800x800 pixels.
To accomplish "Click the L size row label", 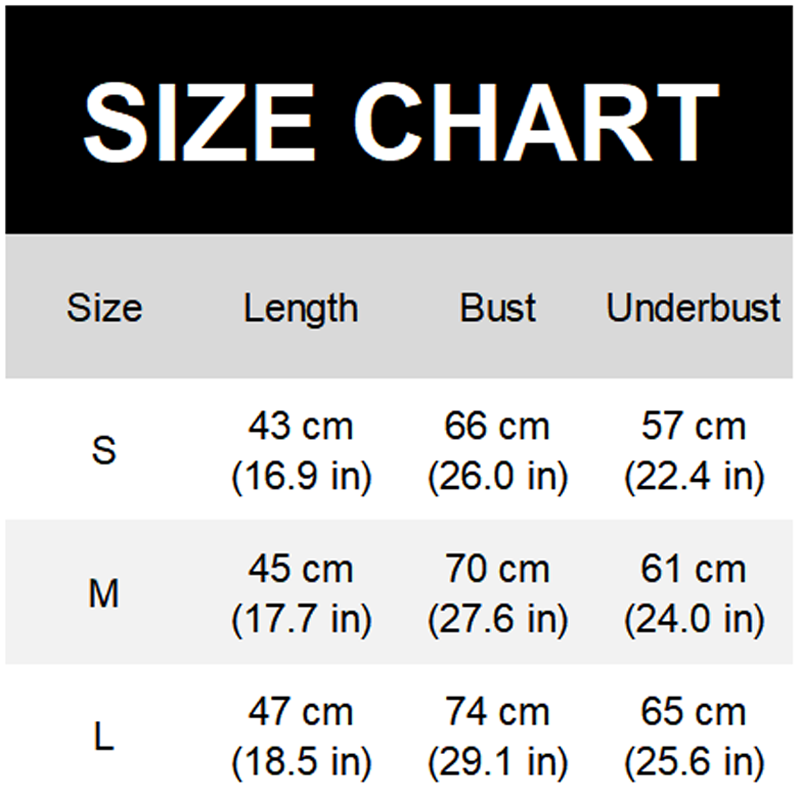I will point(104,736).
